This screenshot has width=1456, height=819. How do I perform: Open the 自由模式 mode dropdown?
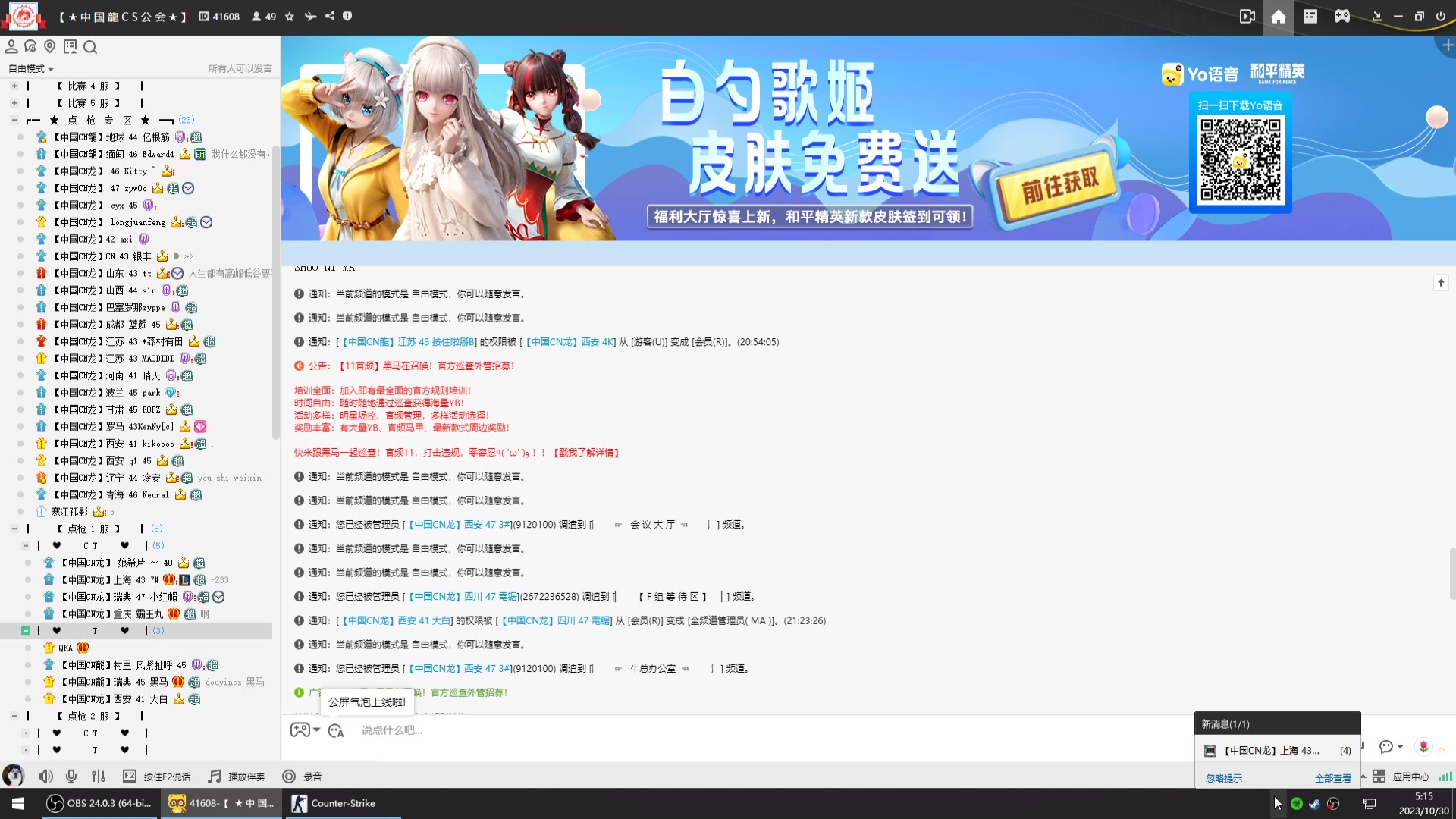click(28, 68)
